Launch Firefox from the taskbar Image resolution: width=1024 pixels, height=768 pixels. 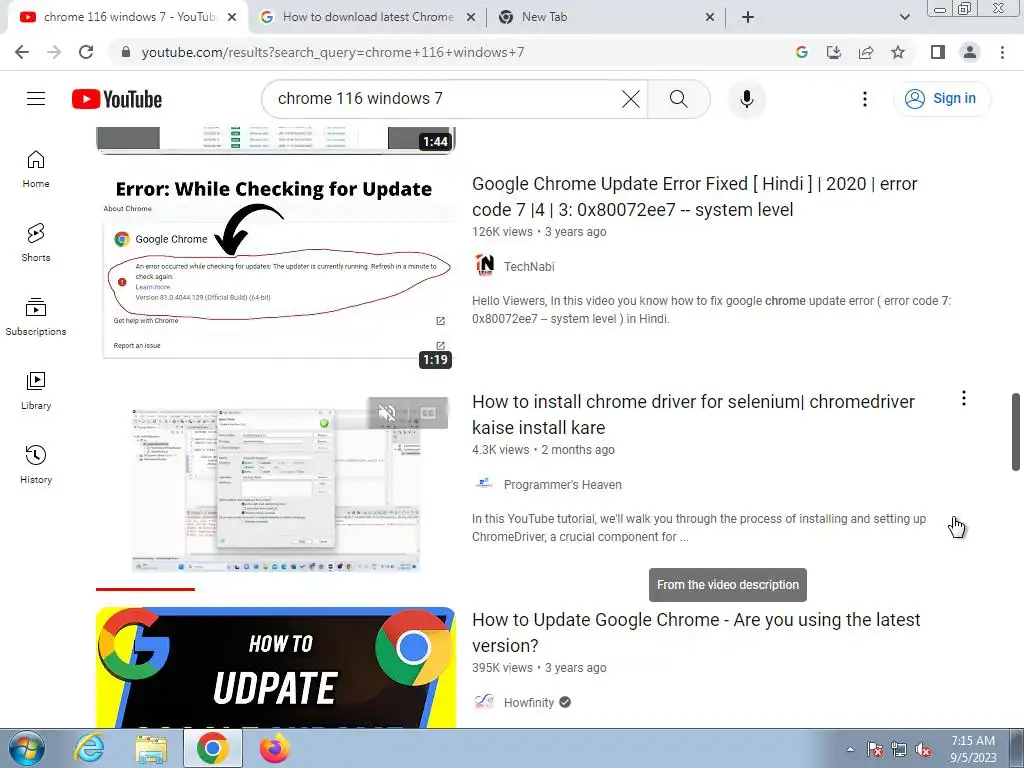coord(274,749)
